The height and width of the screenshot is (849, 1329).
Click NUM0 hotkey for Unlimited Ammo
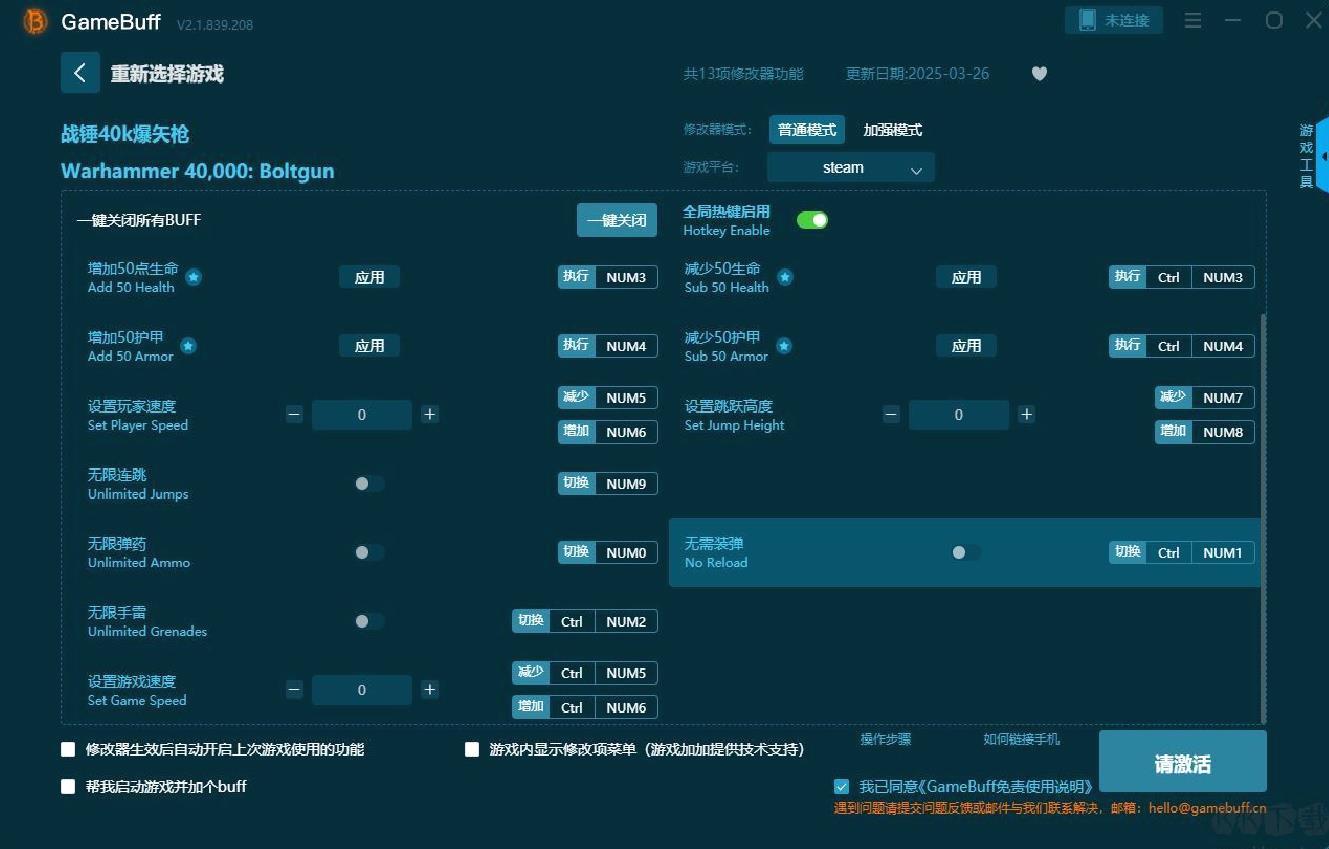(x=607, y=552)
